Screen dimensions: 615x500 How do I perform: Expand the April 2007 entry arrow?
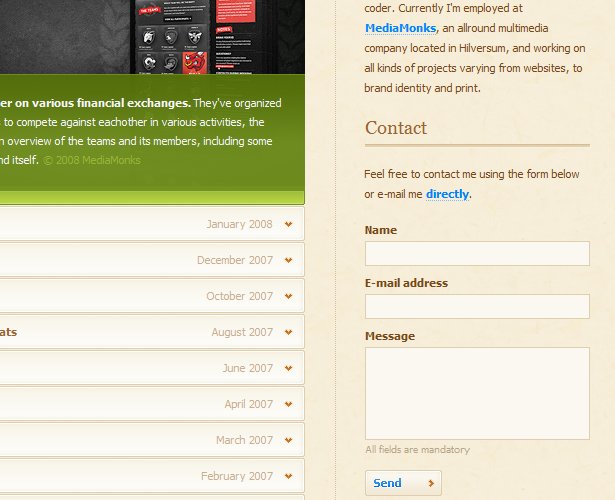(289, 404)
